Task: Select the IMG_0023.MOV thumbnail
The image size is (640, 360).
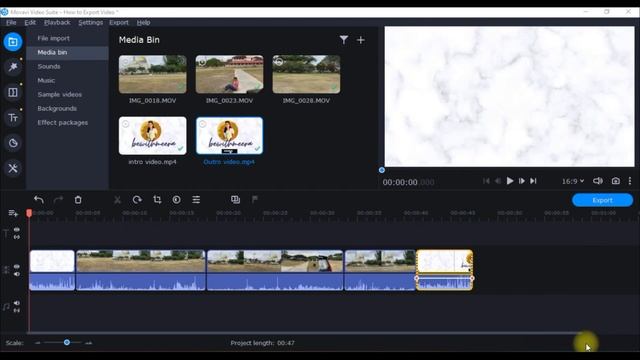Action: (229, 74)
